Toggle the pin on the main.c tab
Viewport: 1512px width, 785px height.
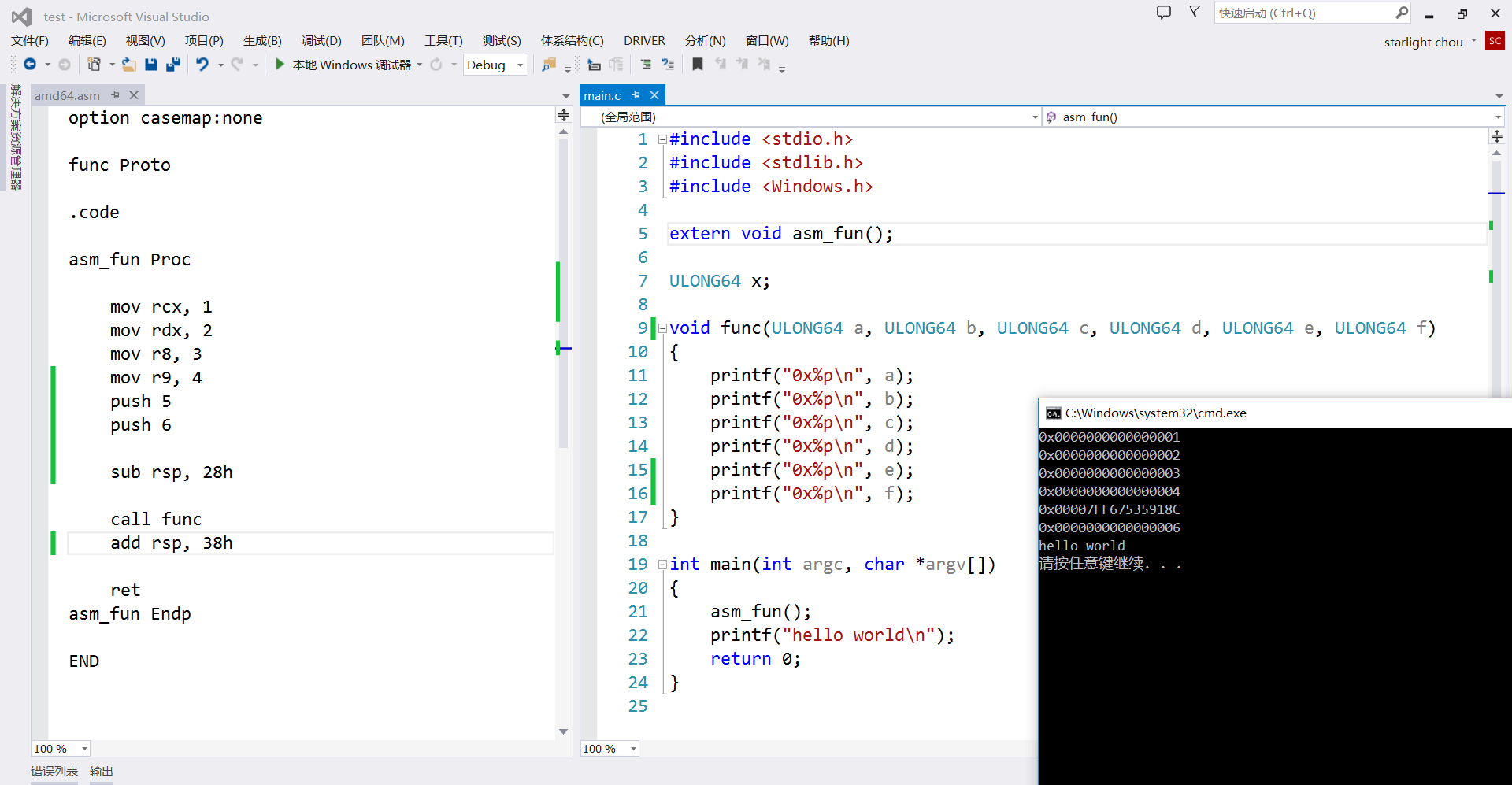point(636,95)
